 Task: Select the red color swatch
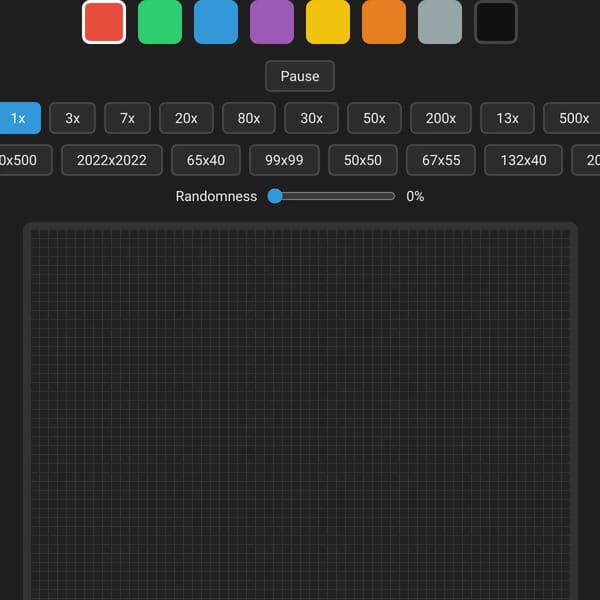tap(104, 22)
